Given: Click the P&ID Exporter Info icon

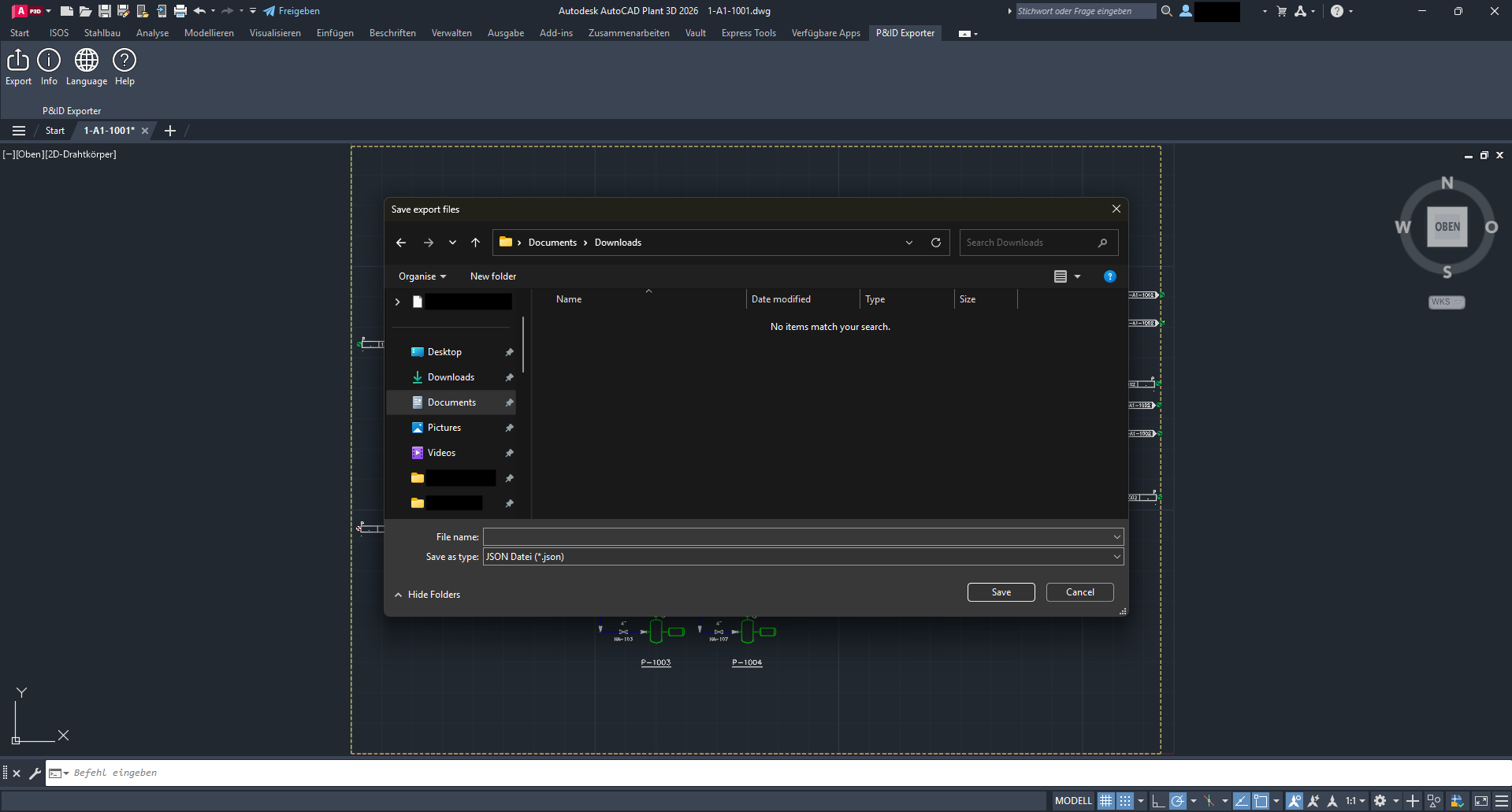Looking at the screenshot, I should 49,67.
